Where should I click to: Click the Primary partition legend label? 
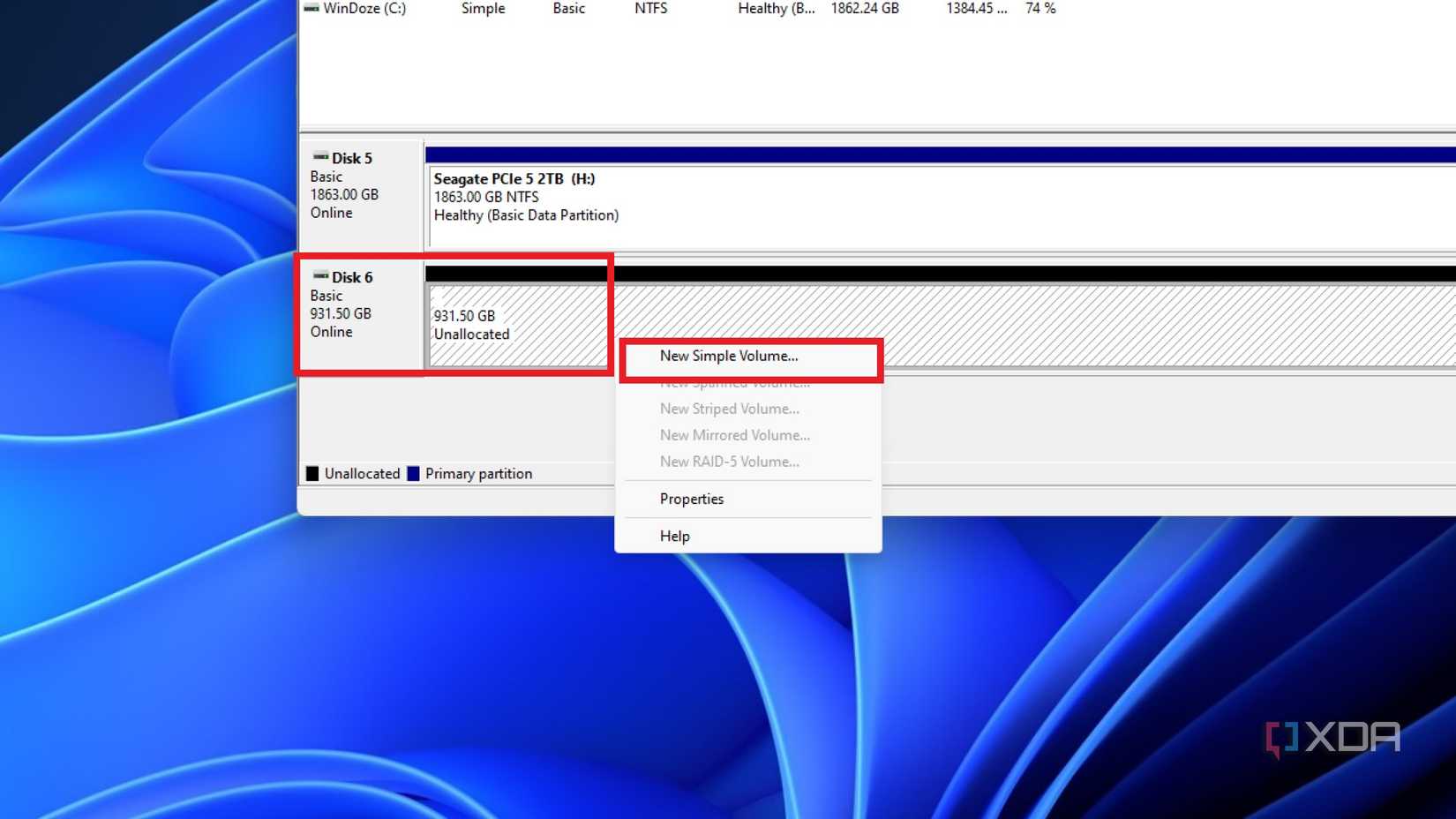[x=479, y=474]
